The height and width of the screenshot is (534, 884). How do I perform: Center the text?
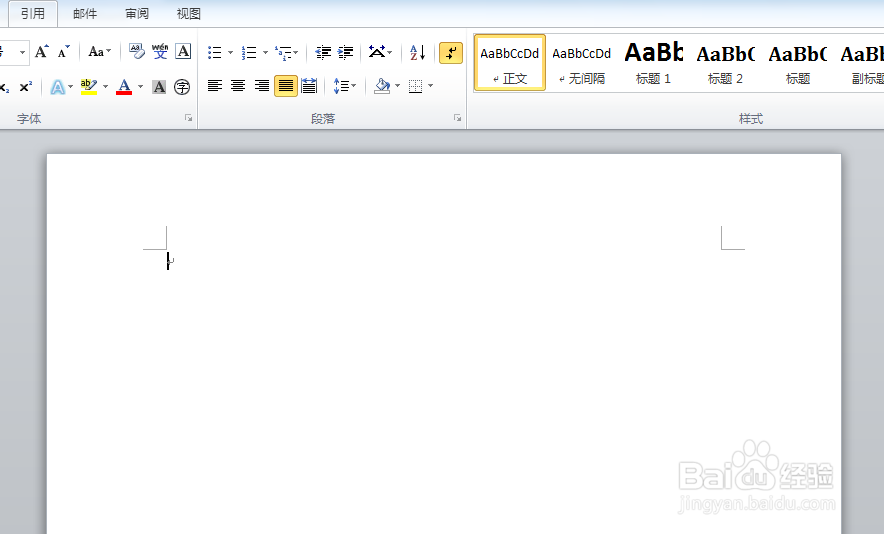(x=238, y=86)
